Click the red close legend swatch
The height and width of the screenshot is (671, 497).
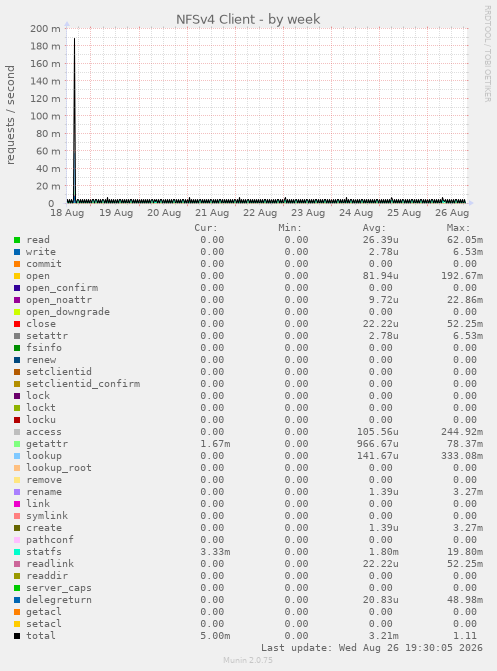(17, 324)
